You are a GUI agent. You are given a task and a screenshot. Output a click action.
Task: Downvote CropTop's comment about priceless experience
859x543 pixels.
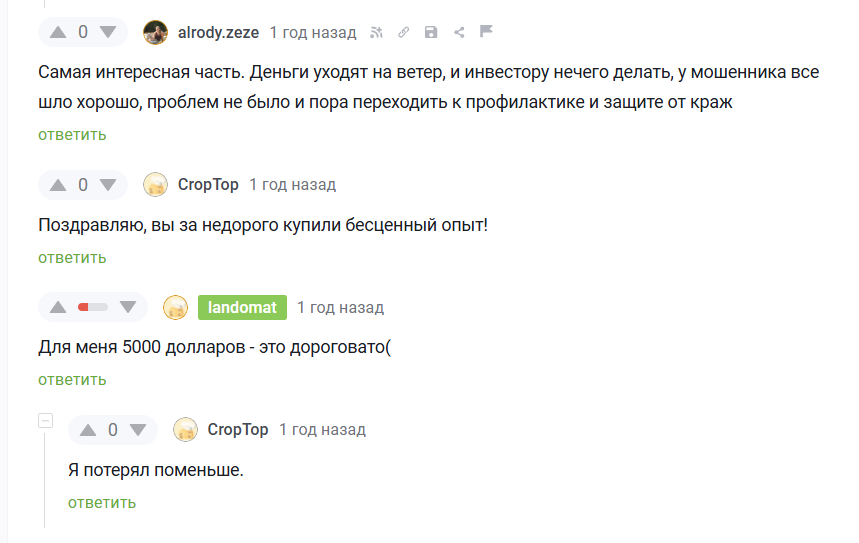click(108, 185)
